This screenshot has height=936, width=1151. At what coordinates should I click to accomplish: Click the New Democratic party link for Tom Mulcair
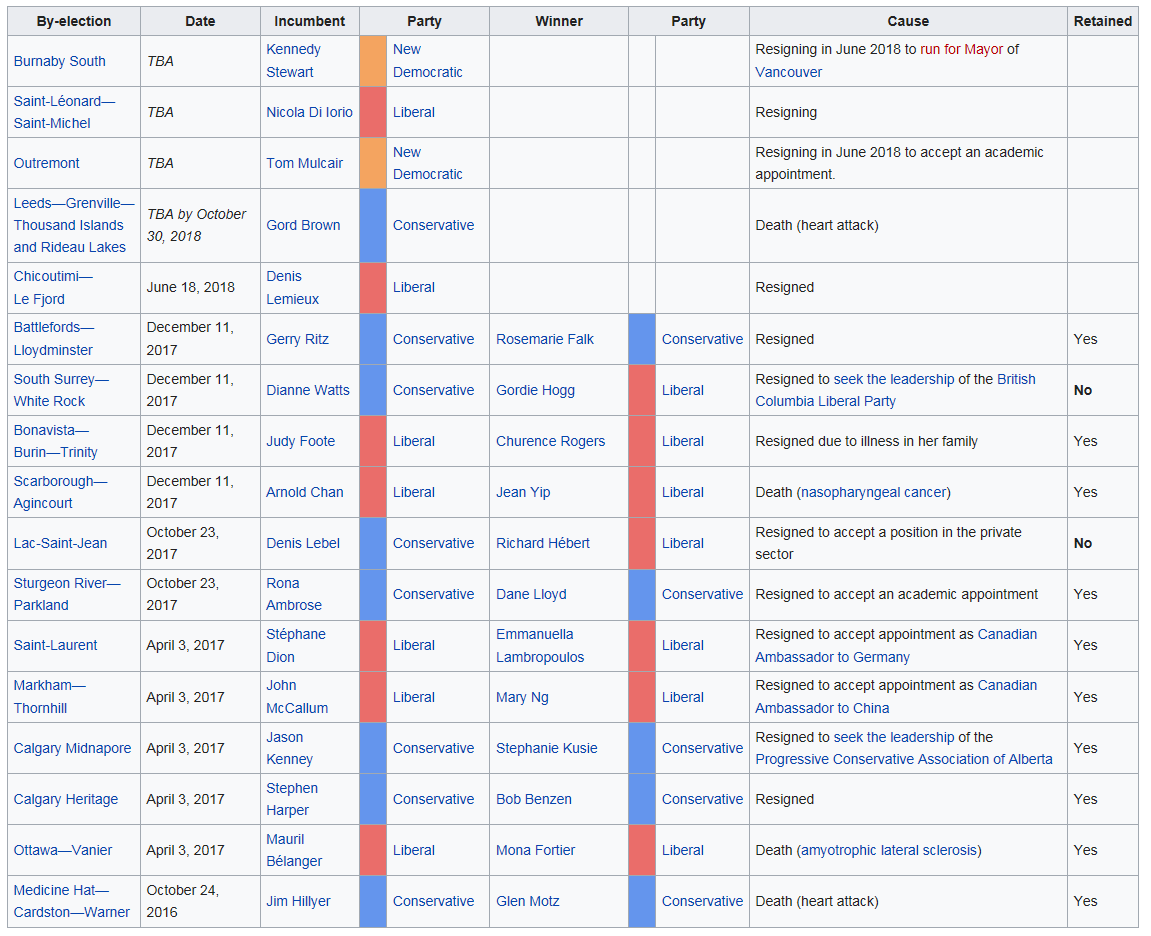[x=427, y=163]
